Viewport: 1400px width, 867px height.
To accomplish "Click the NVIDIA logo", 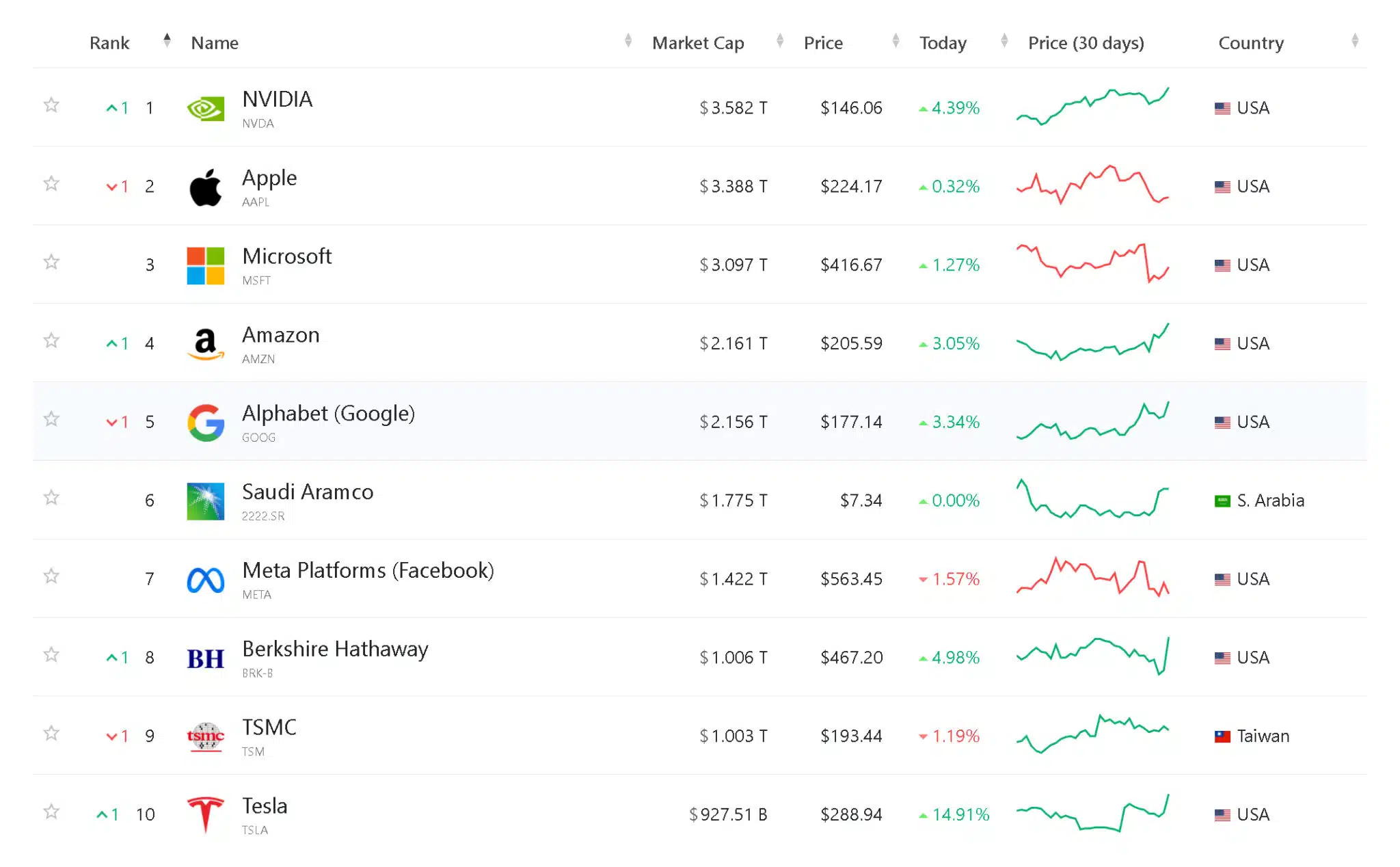I will 204,107.
